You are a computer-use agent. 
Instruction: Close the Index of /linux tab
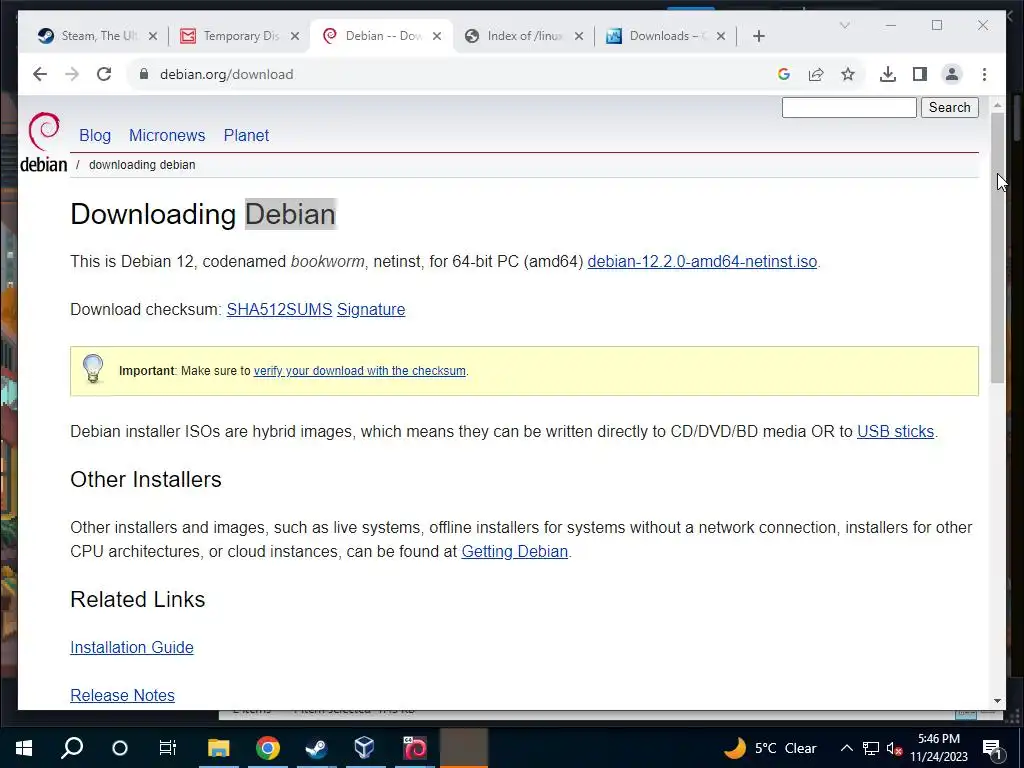[x=579, y=36]
